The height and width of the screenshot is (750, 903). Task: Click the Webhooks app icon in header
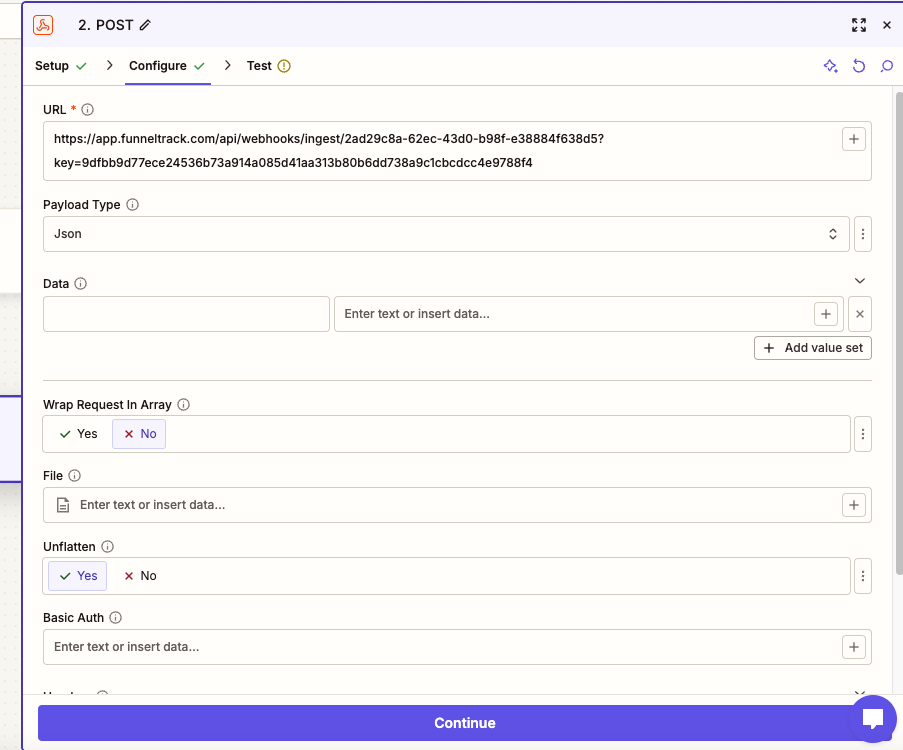pos(43,25)
